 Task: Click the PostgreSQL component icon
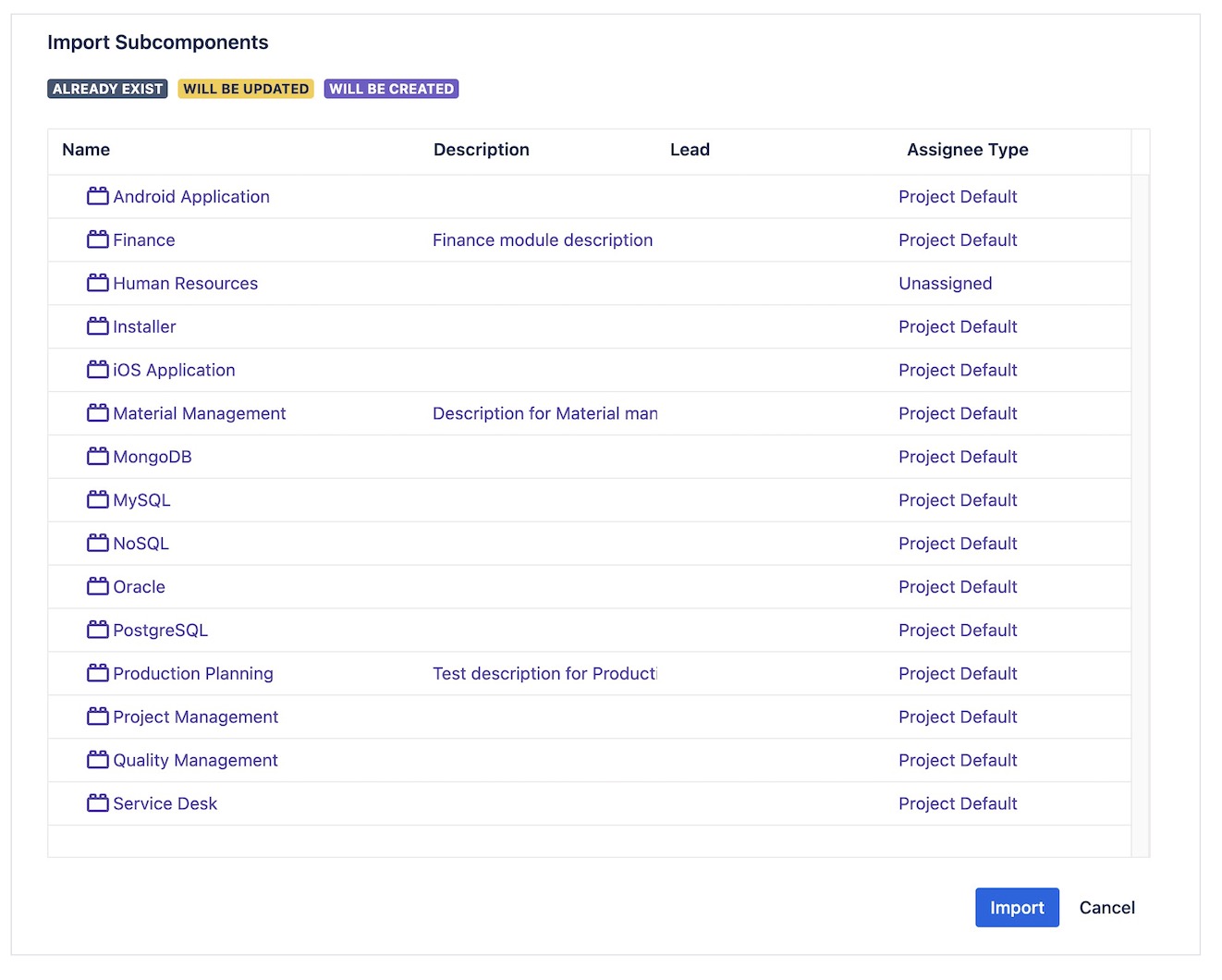tap(98, 630)
